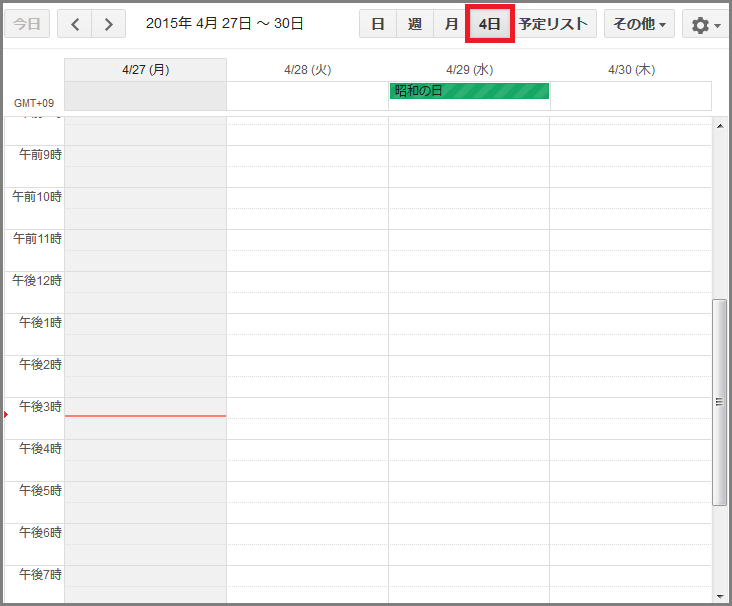The width and height of the screenshot is (732, 606).
Task: Open the 4/29 (水) day header
Action: (x=470, y=70)
